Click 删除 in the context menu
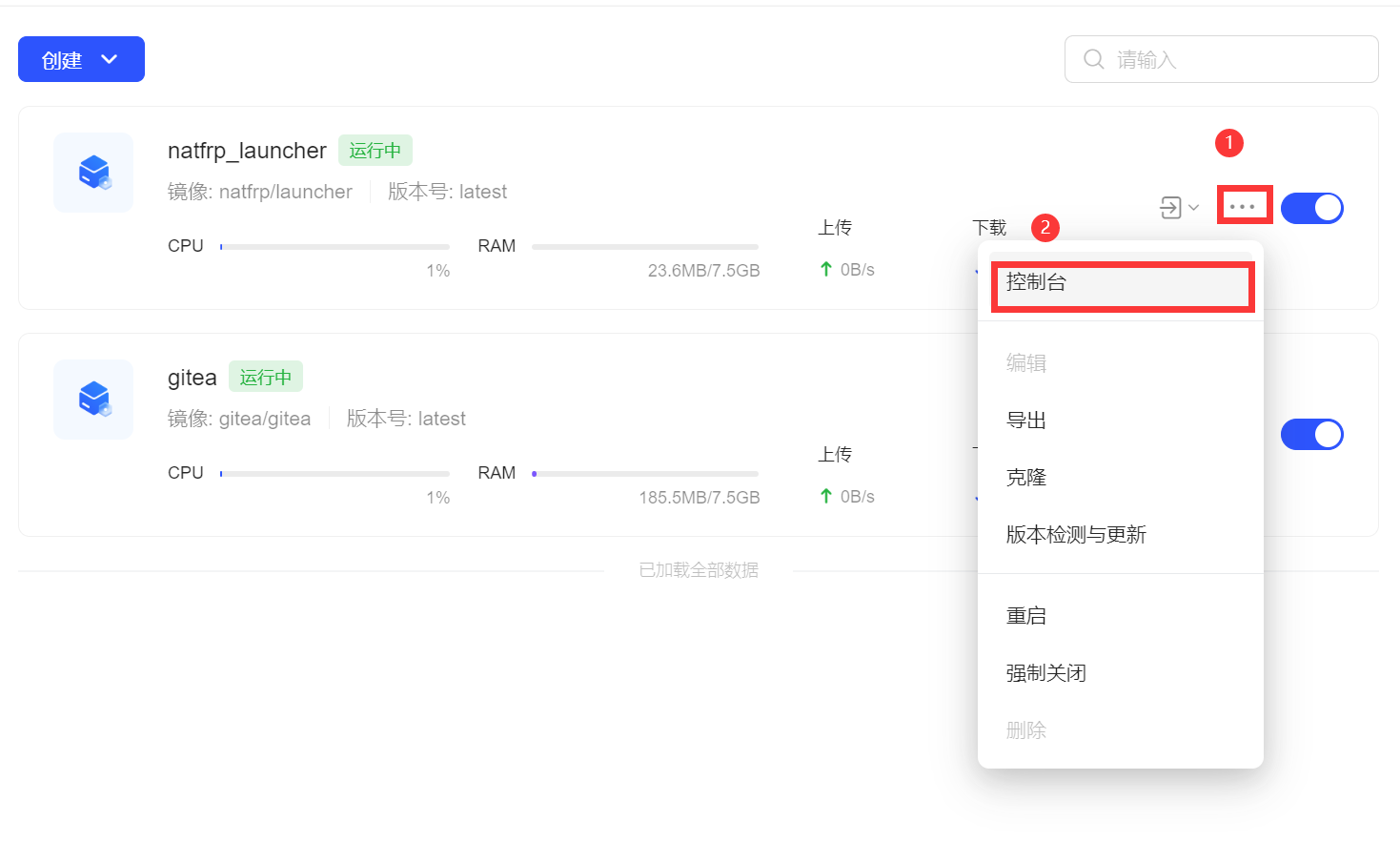 pos(1121,730)
